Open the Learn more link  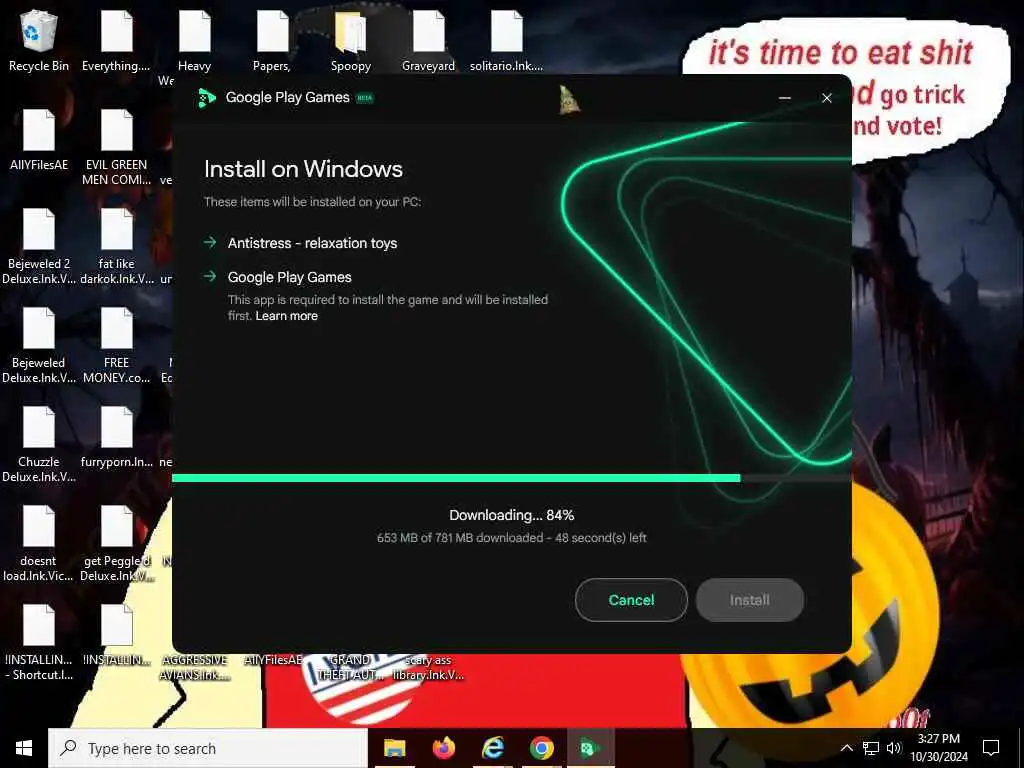coord(286,316)
